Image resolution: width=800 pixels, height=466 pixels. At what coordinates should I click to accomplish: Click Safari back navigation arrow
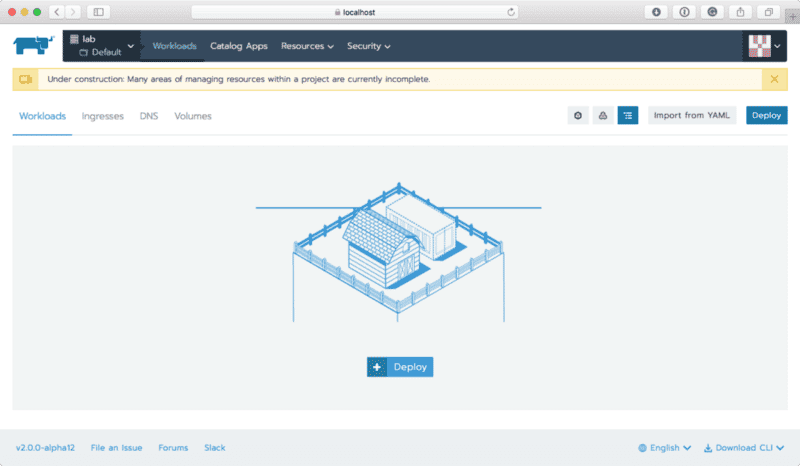54,12
